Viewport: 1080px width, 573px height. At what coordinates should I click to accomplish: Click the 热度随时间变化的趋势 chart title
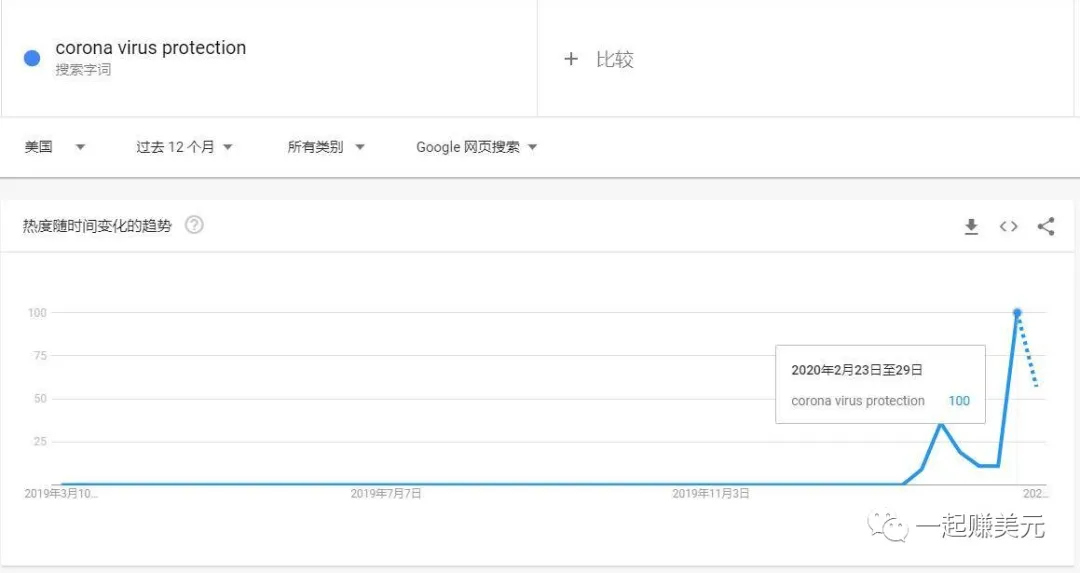pyautogui.click(x=97, y=226)
